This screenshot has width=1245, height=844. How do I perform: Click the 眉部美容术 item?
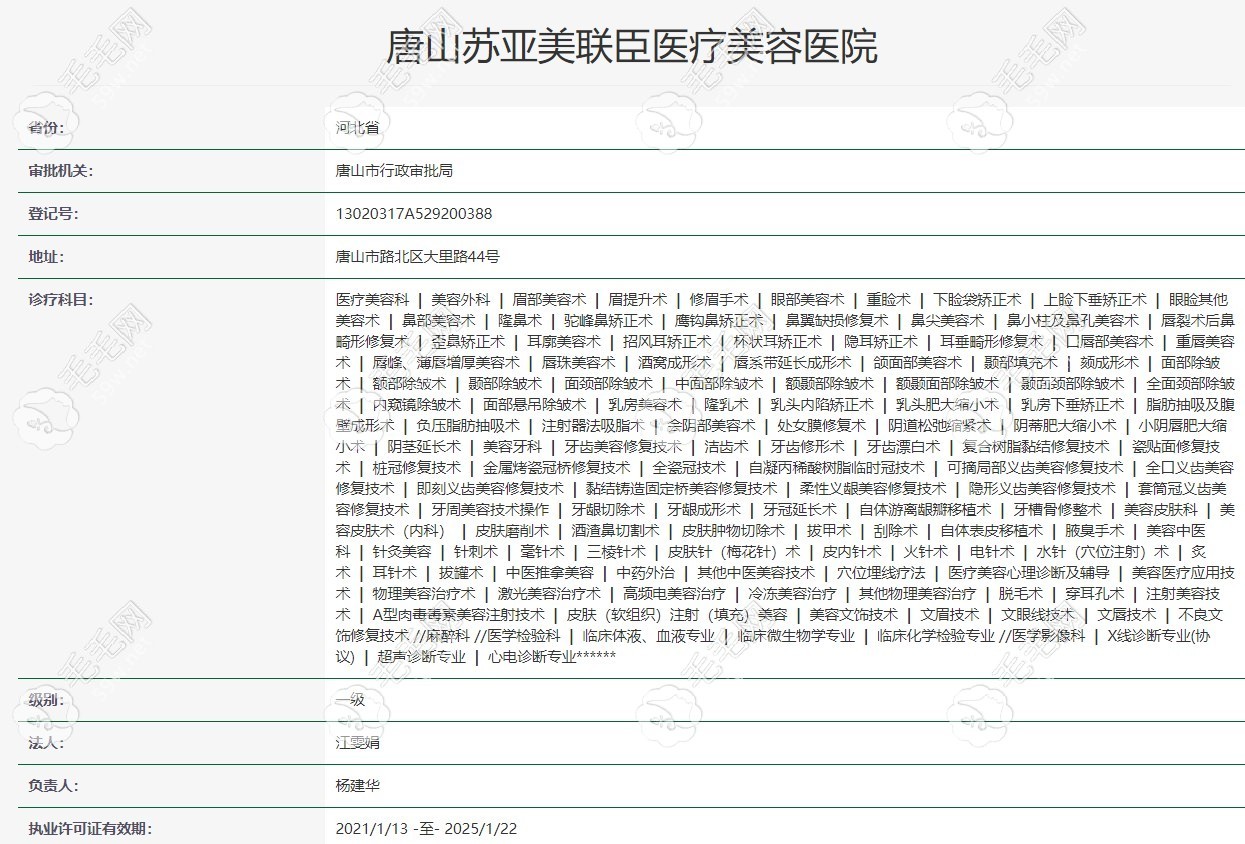pos(549,300)
